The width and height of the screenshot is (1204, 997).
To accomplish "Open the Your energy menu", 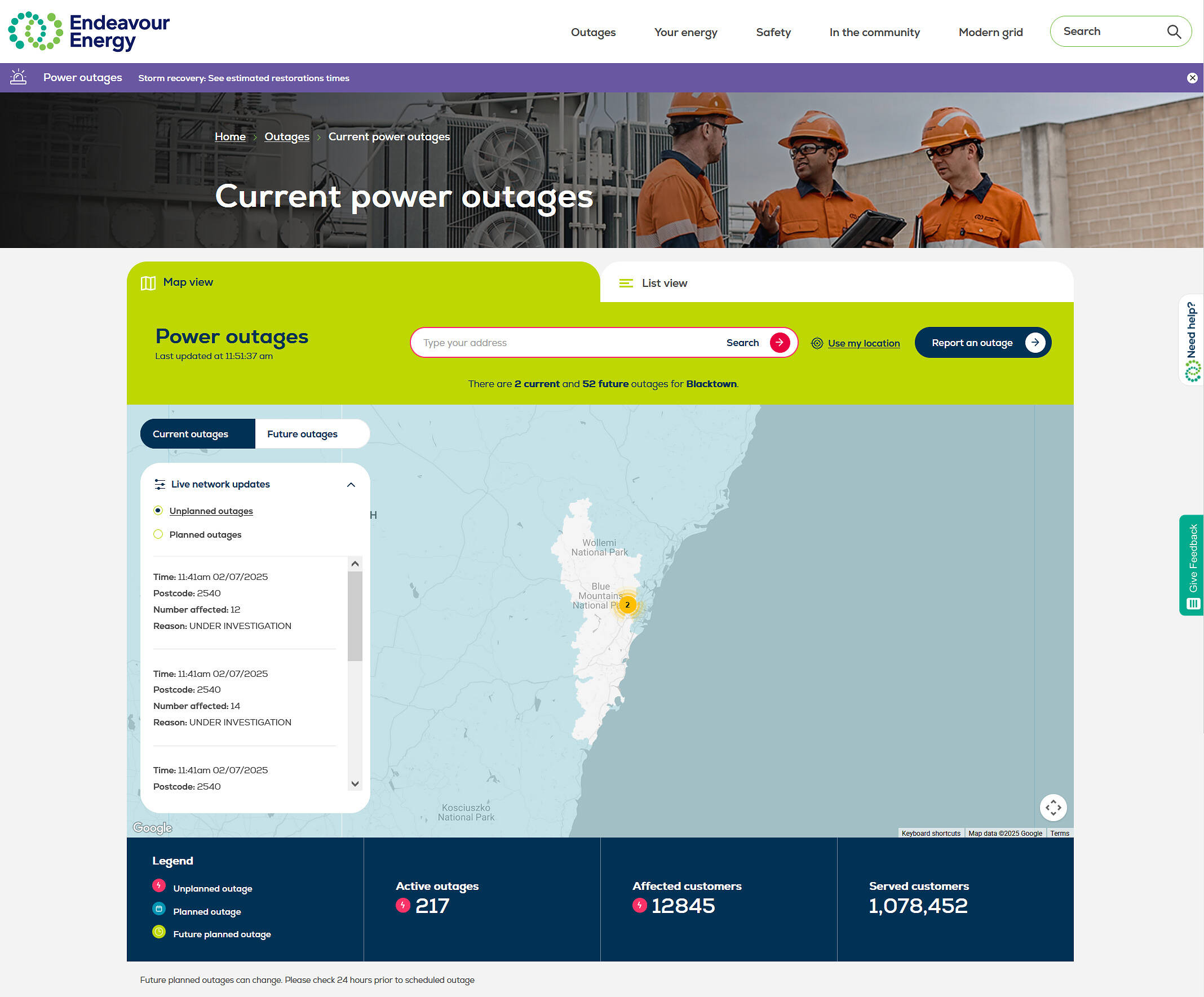I will click(x=686, y=32).
